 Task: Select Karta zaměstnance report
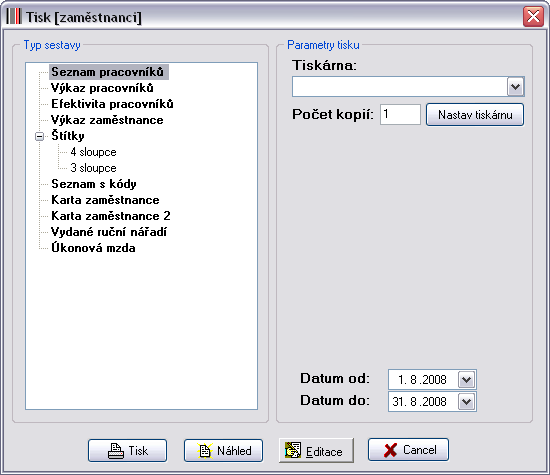click(105, 200)
